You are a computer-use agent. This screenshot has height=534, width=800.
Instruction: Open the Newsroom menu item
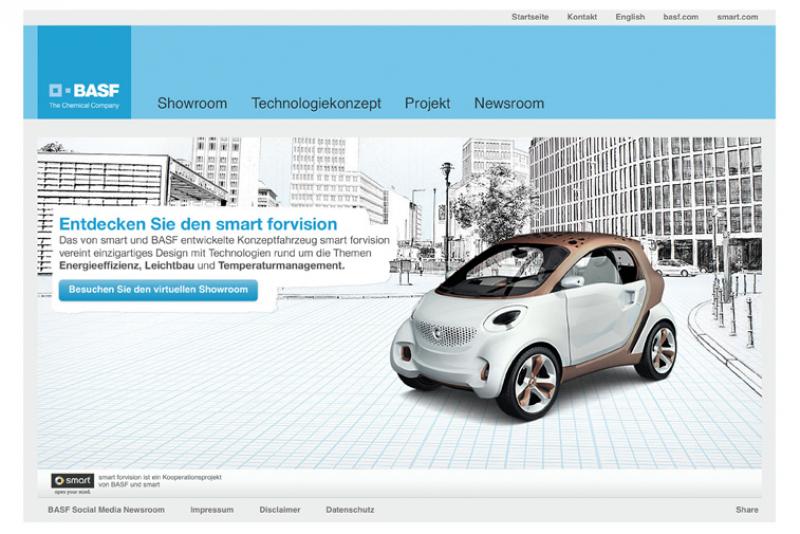(509, 103)
